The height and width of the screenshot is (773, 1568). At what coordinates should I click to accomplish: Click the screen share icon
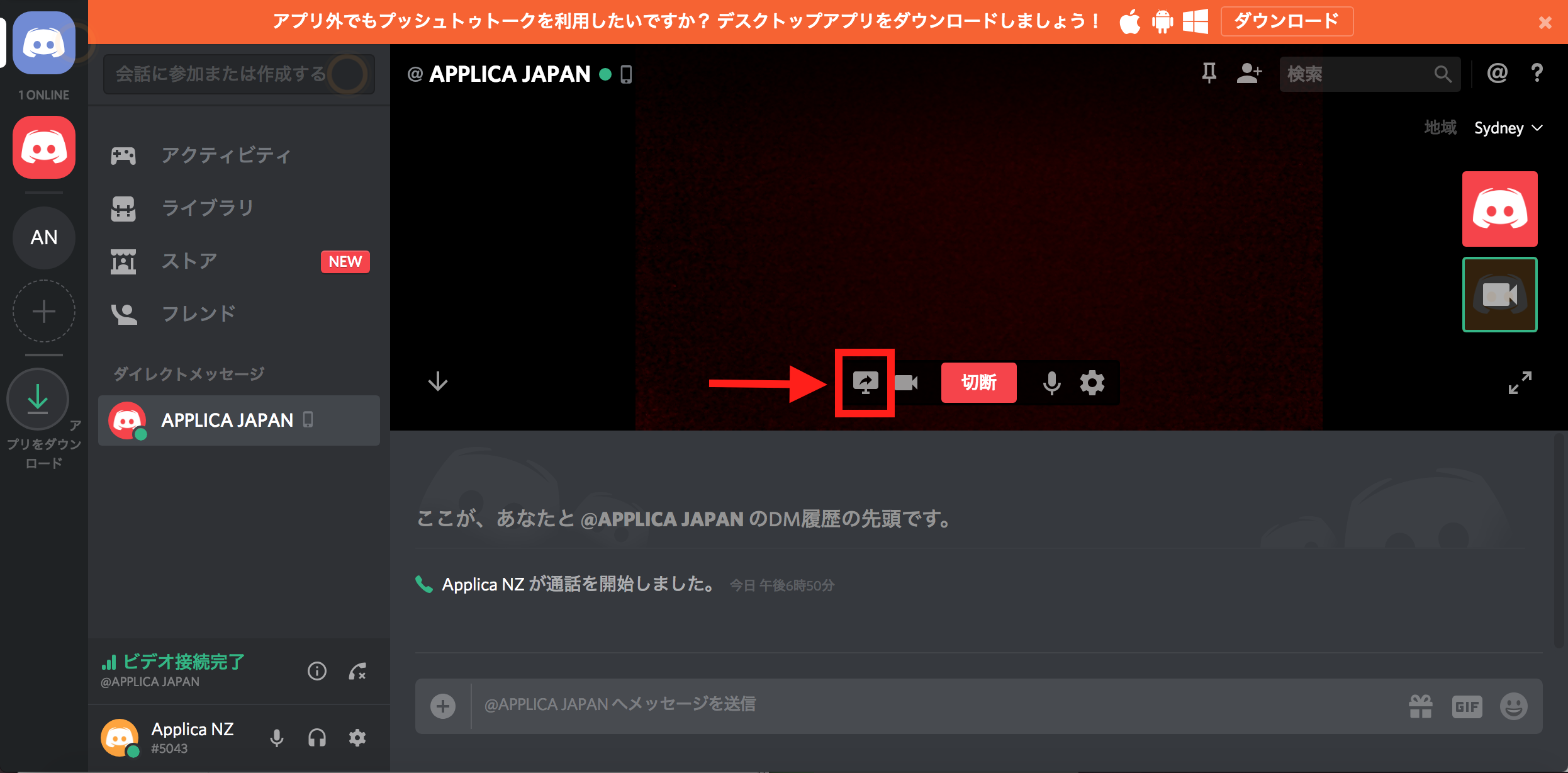pos(865,383)
